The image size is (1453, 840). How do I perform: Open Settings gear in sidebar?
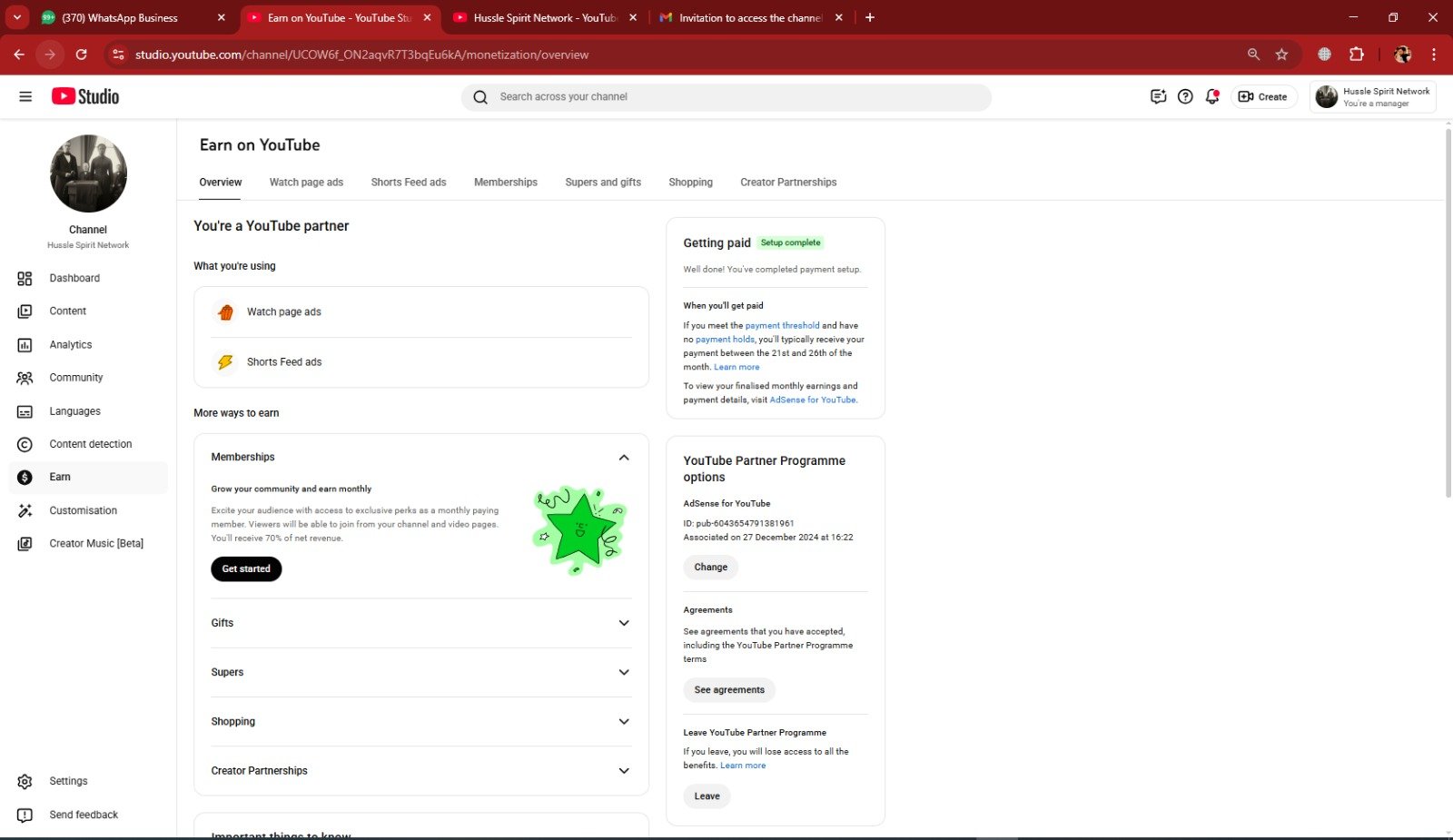click(x=25, y=781)
